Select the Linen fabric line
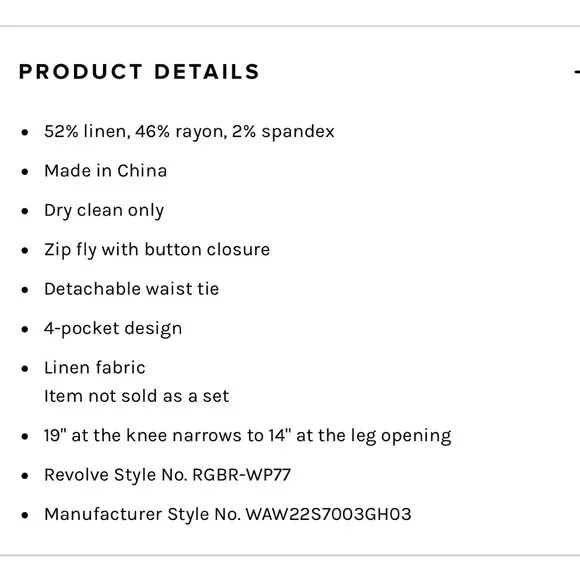This screenshot has height=580, width=580. (94, 368)
